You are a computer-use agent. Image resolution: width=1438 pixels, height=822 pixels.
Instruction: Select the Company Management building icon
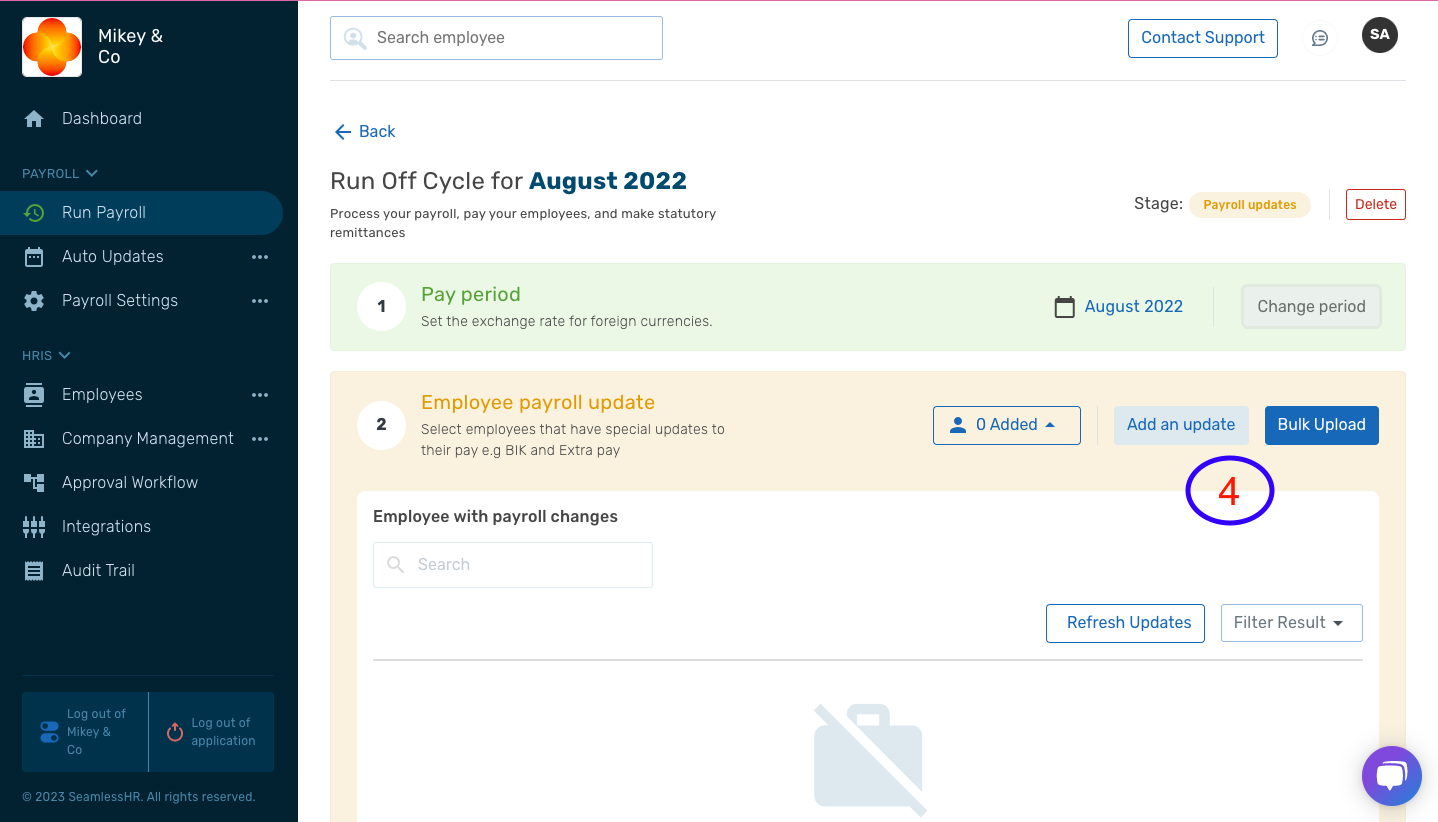[x=33, y=438]
